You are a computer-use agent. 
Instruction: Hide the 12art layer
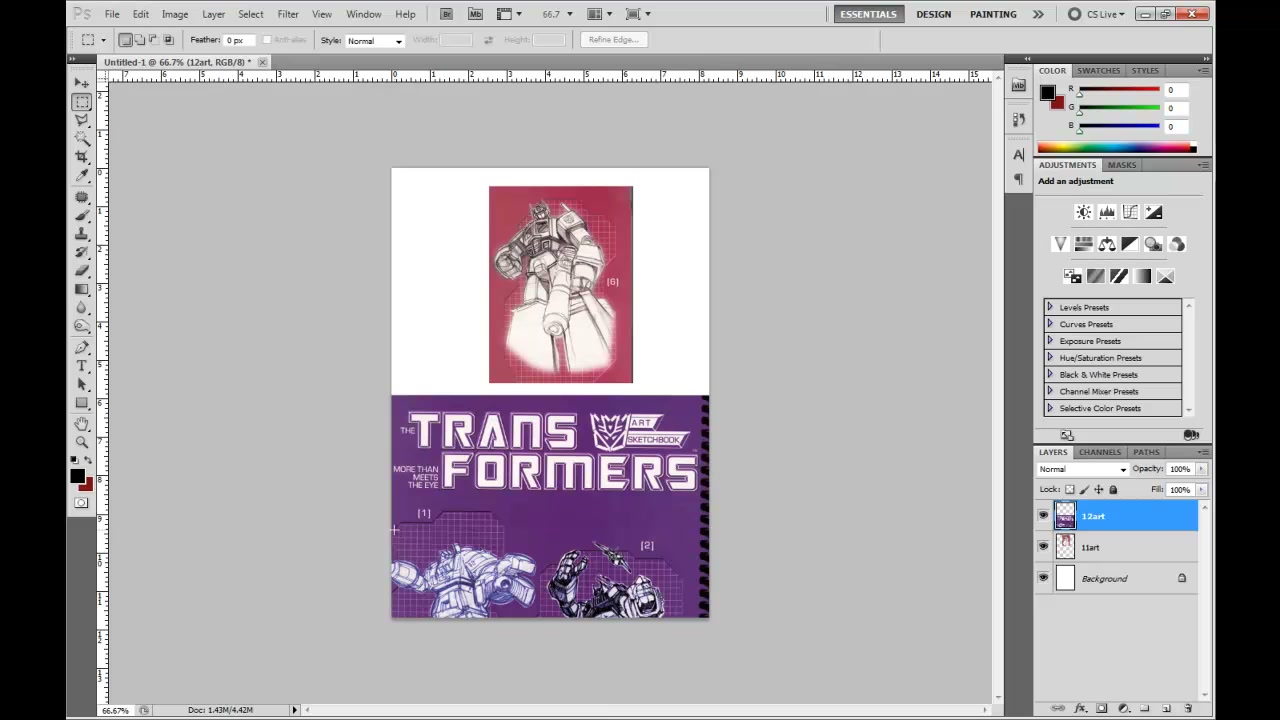[x=1043, y=516]
